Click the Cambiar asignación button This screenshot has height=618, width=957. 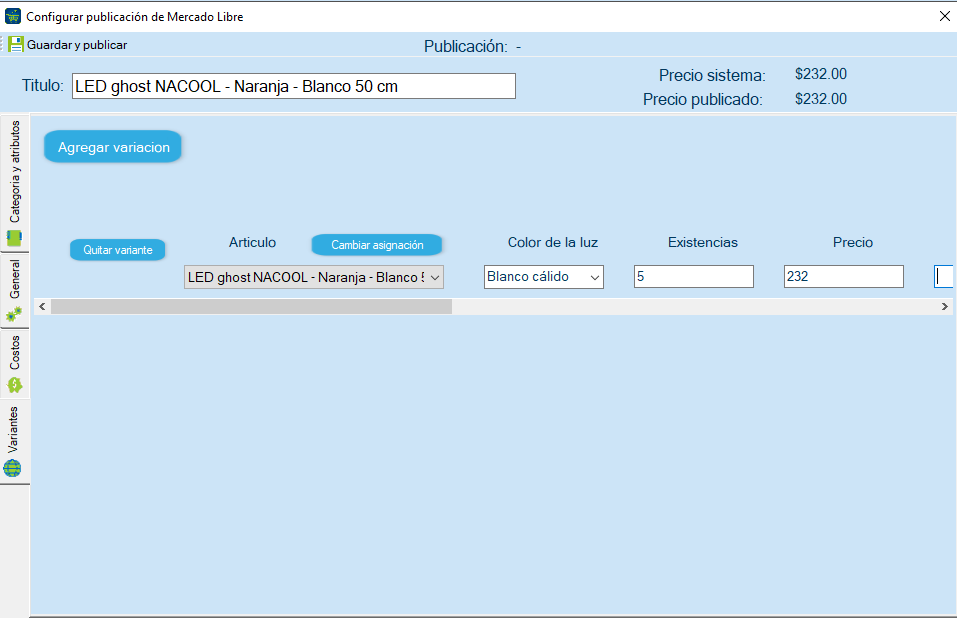377,245
